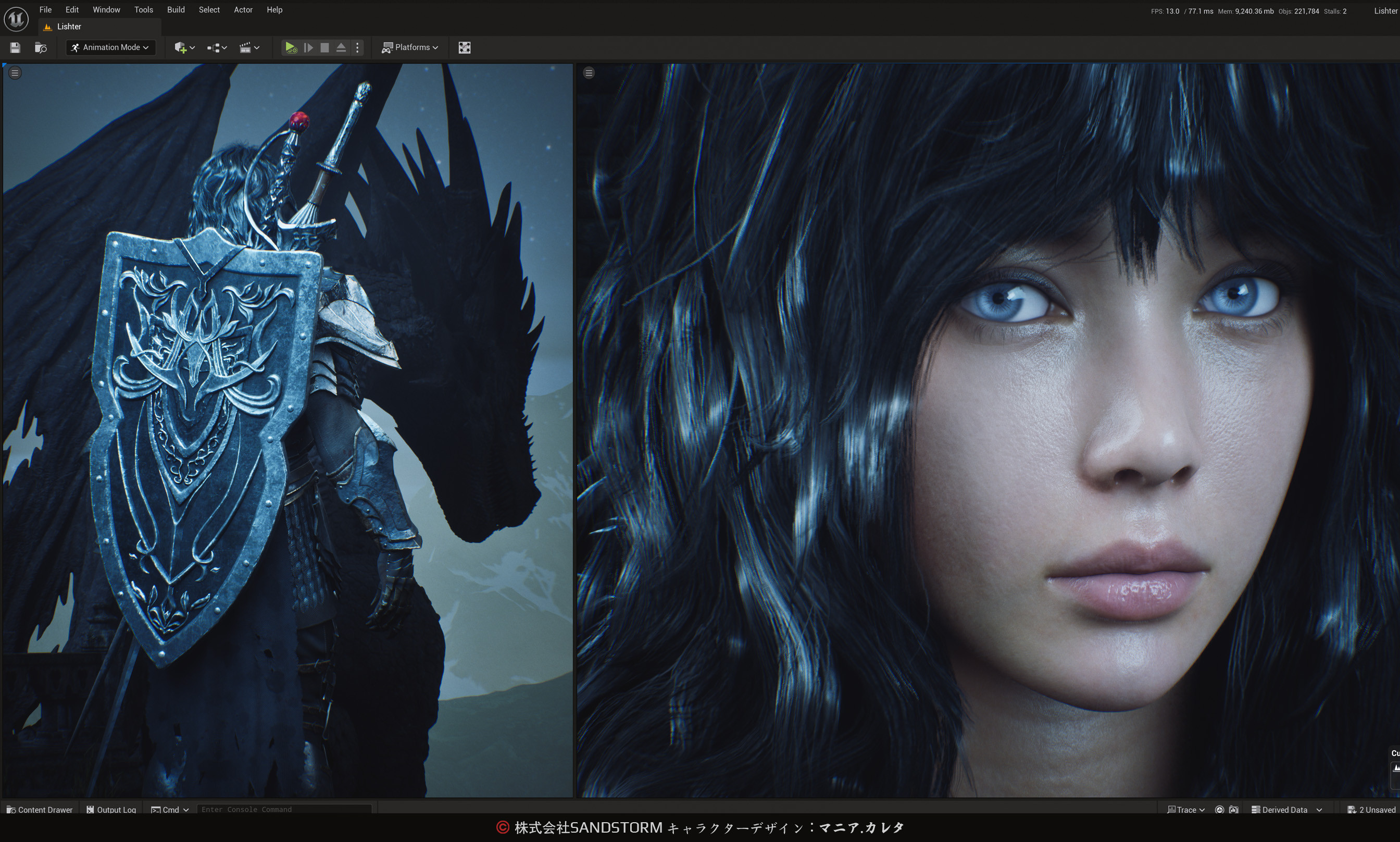Select the Lishter level tab
Screen dimensions: 1400x842
(69, 27)
